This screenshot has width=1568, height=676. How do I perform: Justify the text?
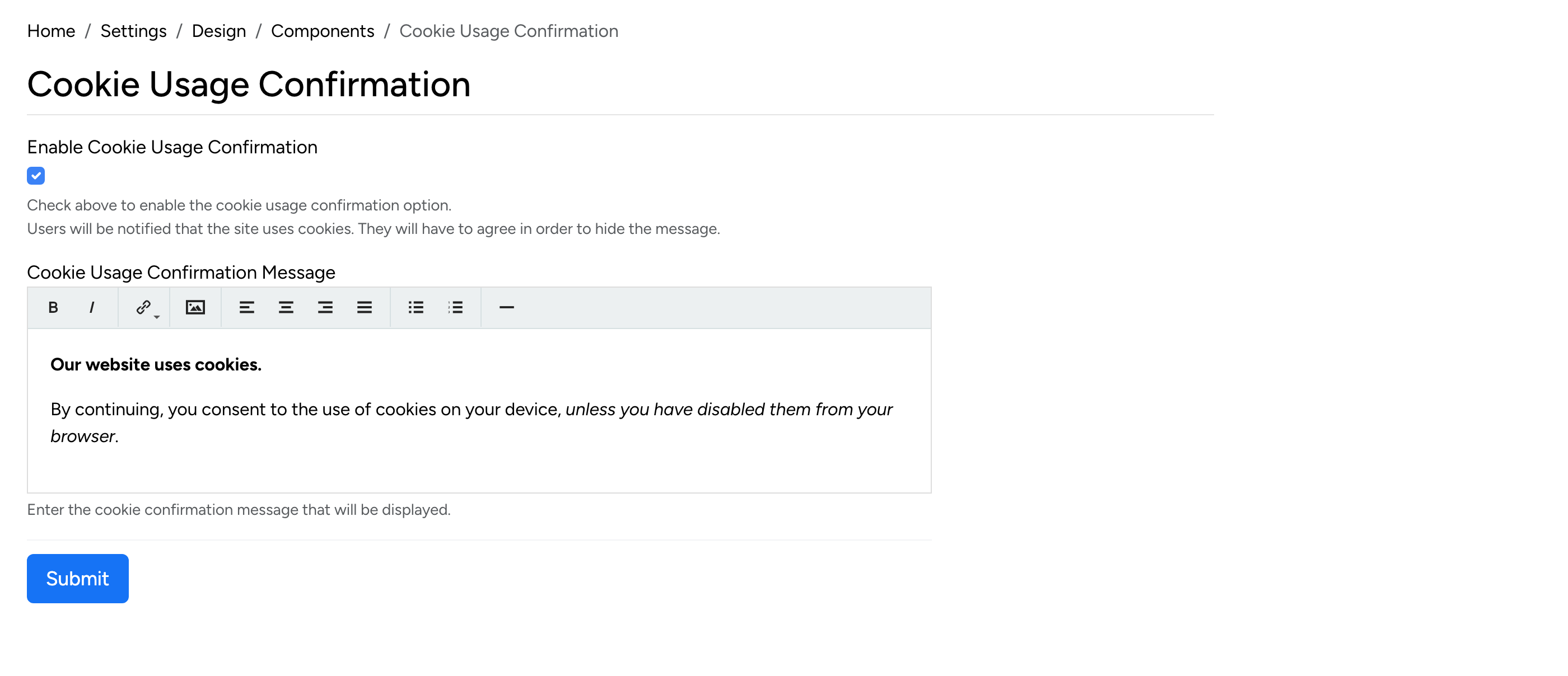(x=365, y=307)
